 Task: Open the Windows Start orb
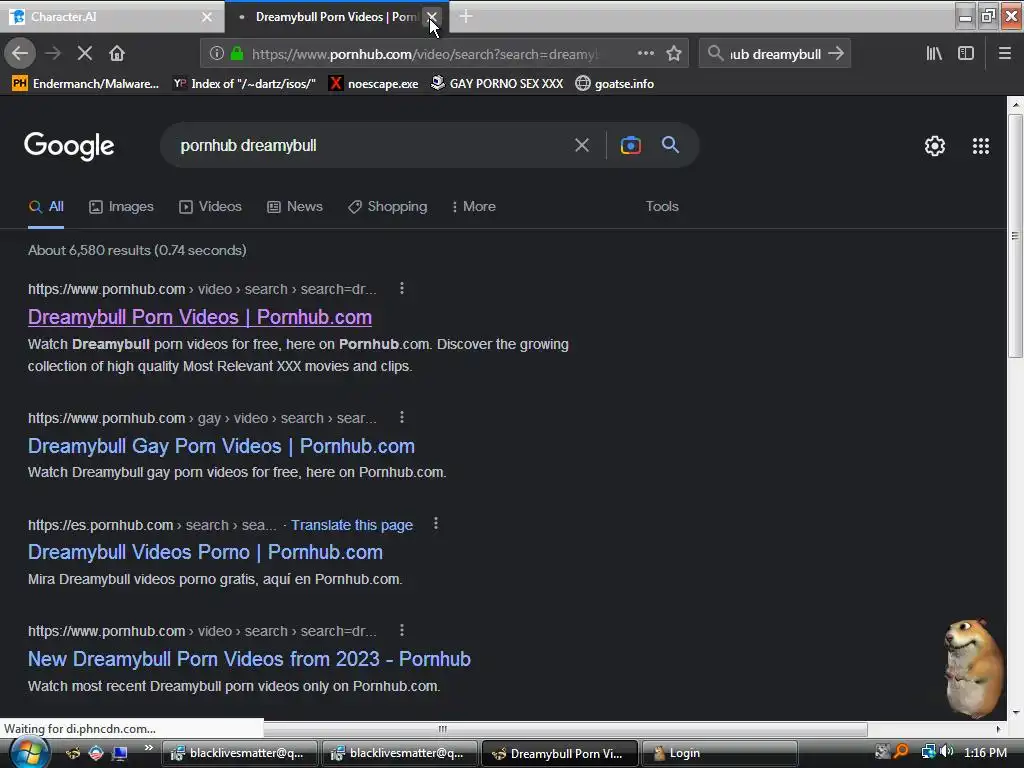(x=28, y=753)
